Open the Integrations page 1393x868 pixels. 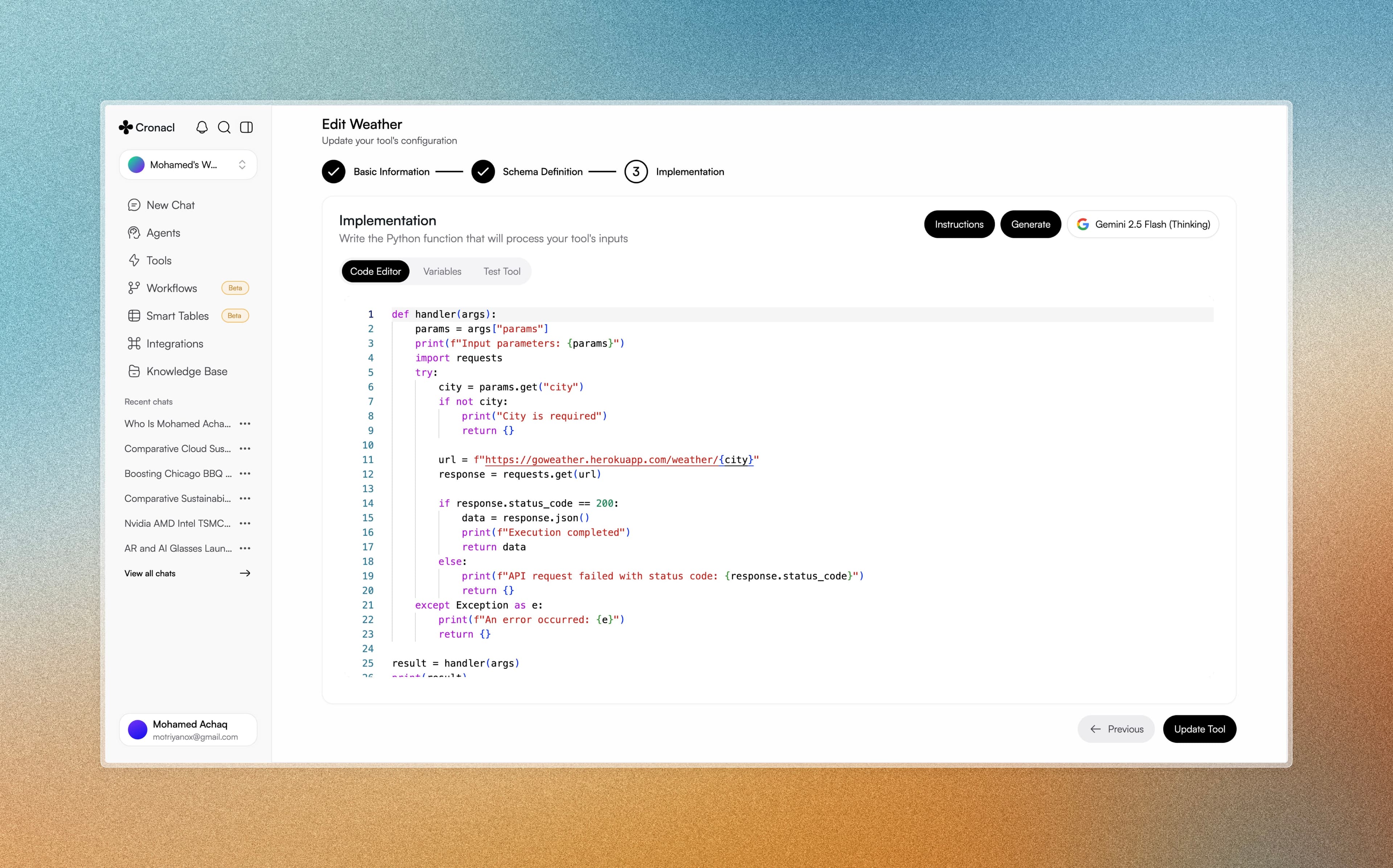[x=174, y=344]
